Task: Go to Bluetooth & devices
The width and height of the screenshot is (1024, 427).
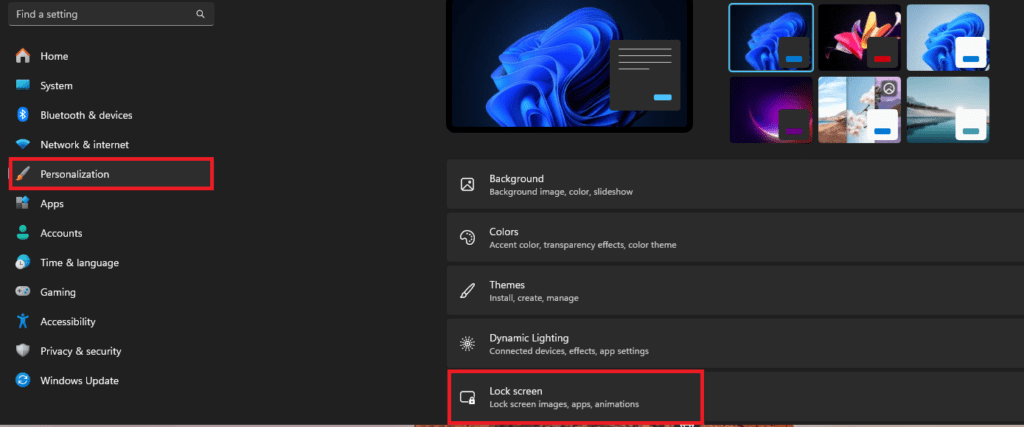Action: (111, 115)
